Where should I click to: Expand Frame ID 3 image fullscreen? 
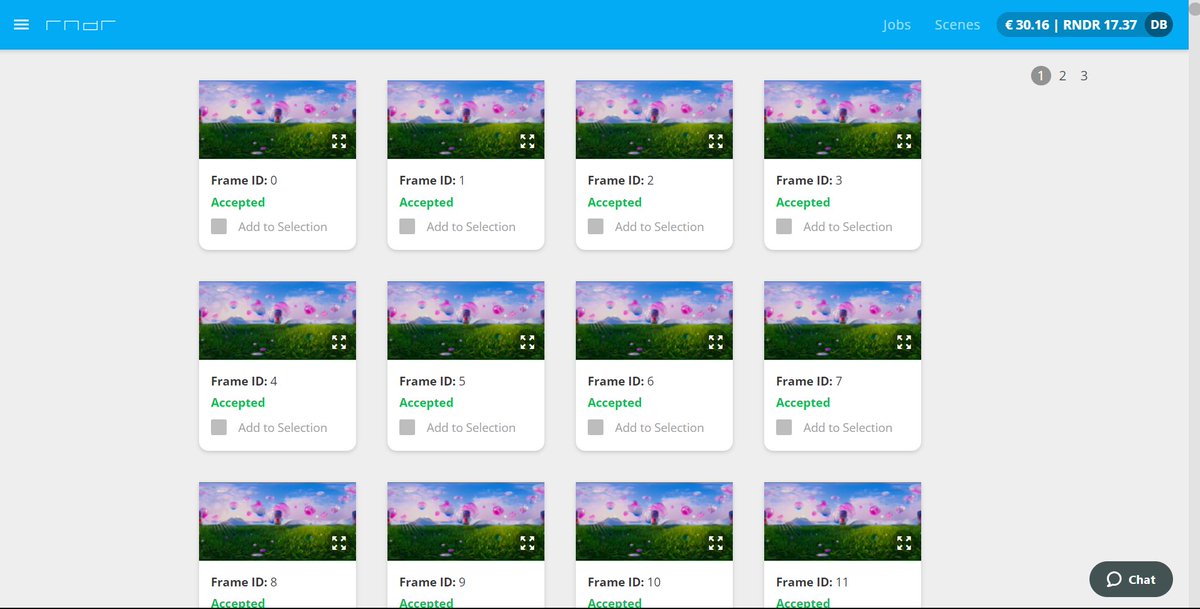point(904,141)
